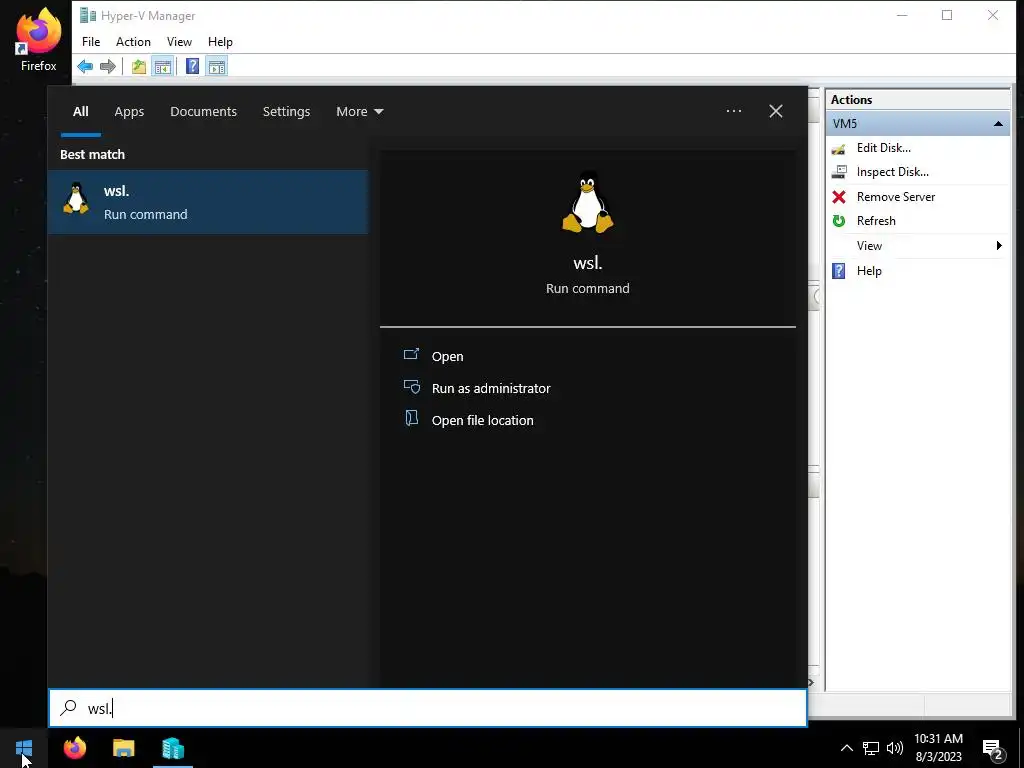Viewport: 1024px width, 768px height.
Task: Toggle the Show/Hide Action Pane toolbar icon
Action: [x=217, y=66]
